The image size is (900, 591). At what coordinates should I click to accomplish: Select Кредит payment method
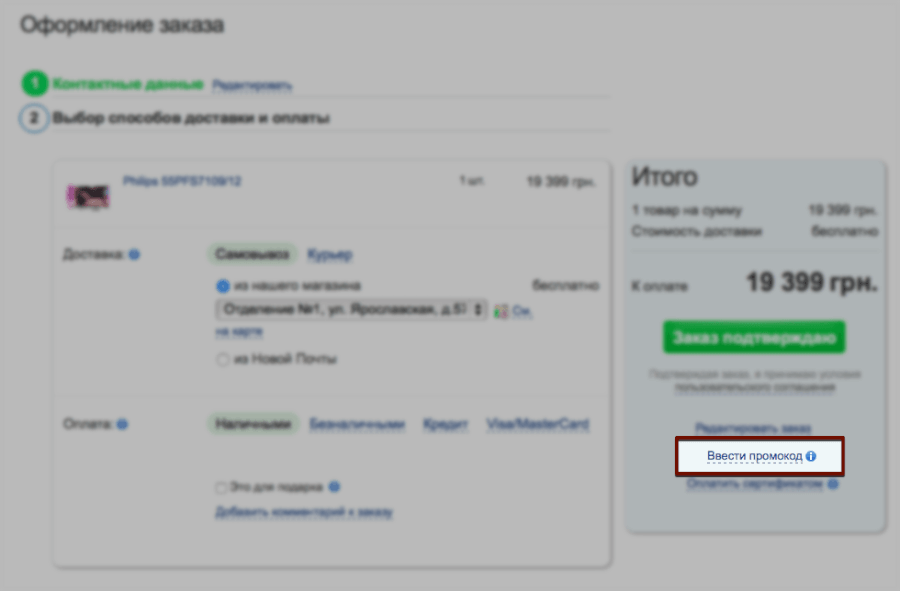[x=445, y=424]
